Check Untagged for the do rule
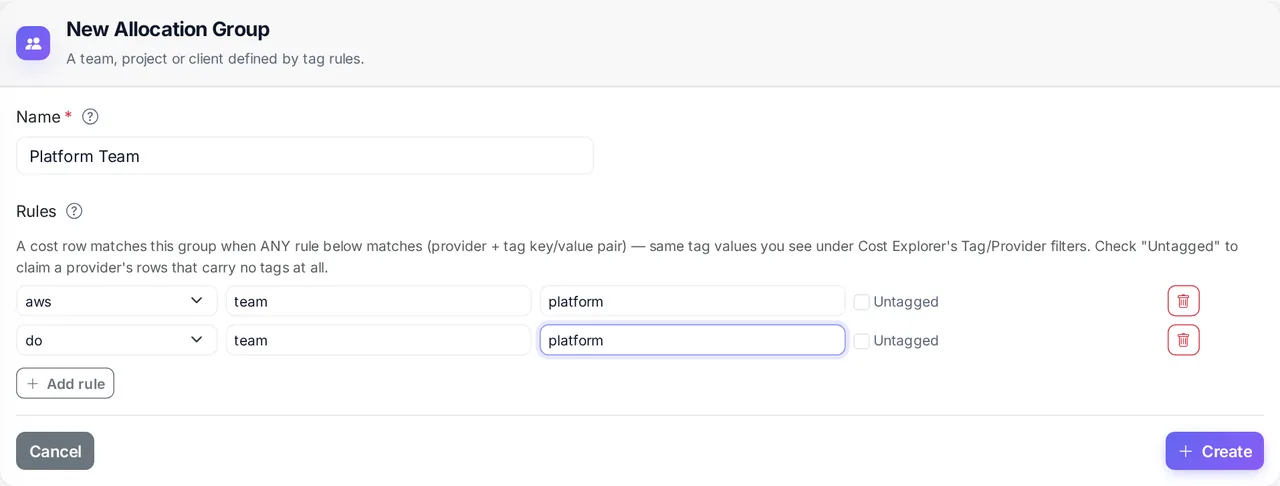The width and height of the screenshot is (1280, 486). click(861, 341)
